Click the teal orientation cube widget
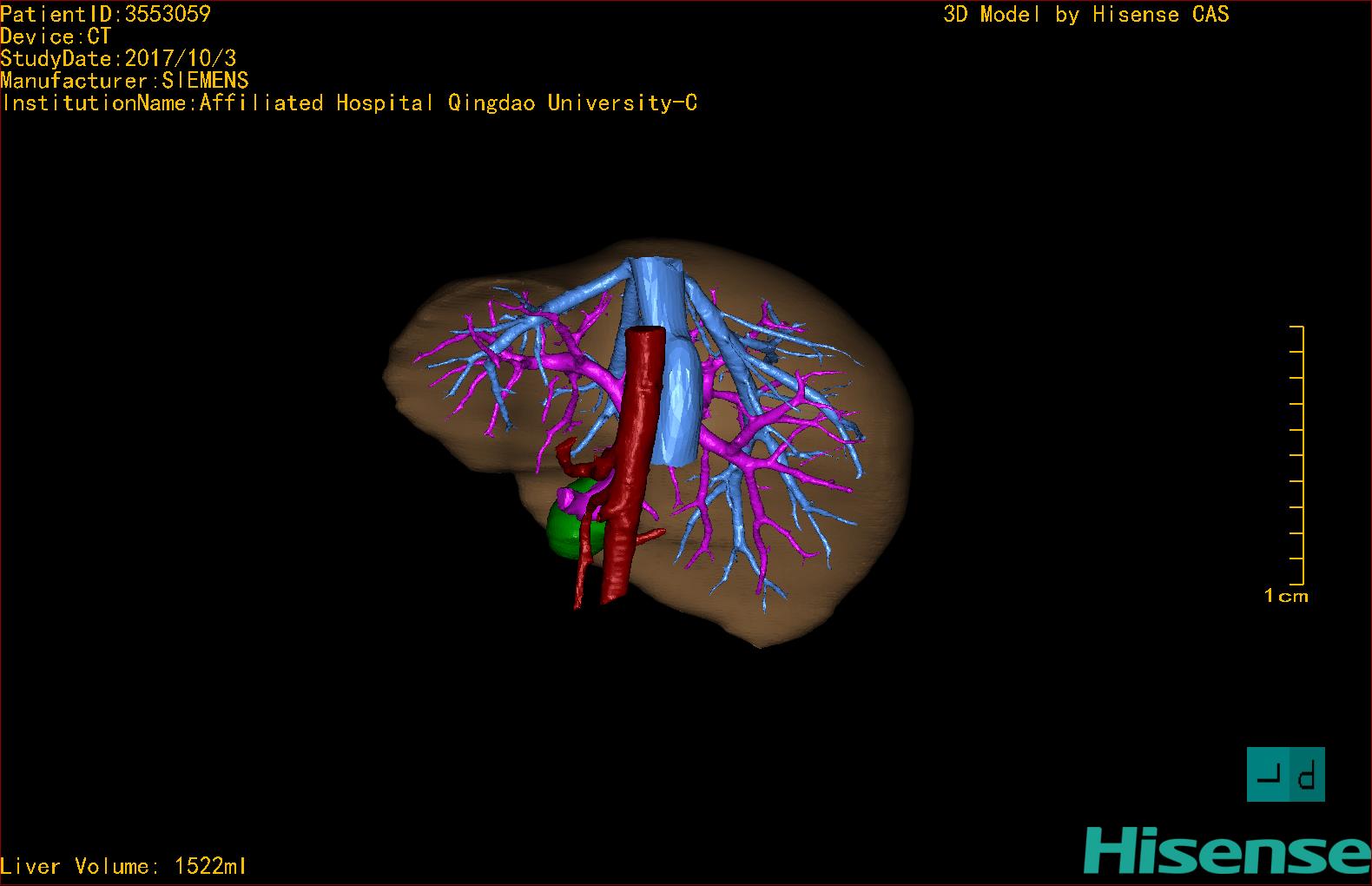This screenshot has width=1372, height=886. (1286, 774)
